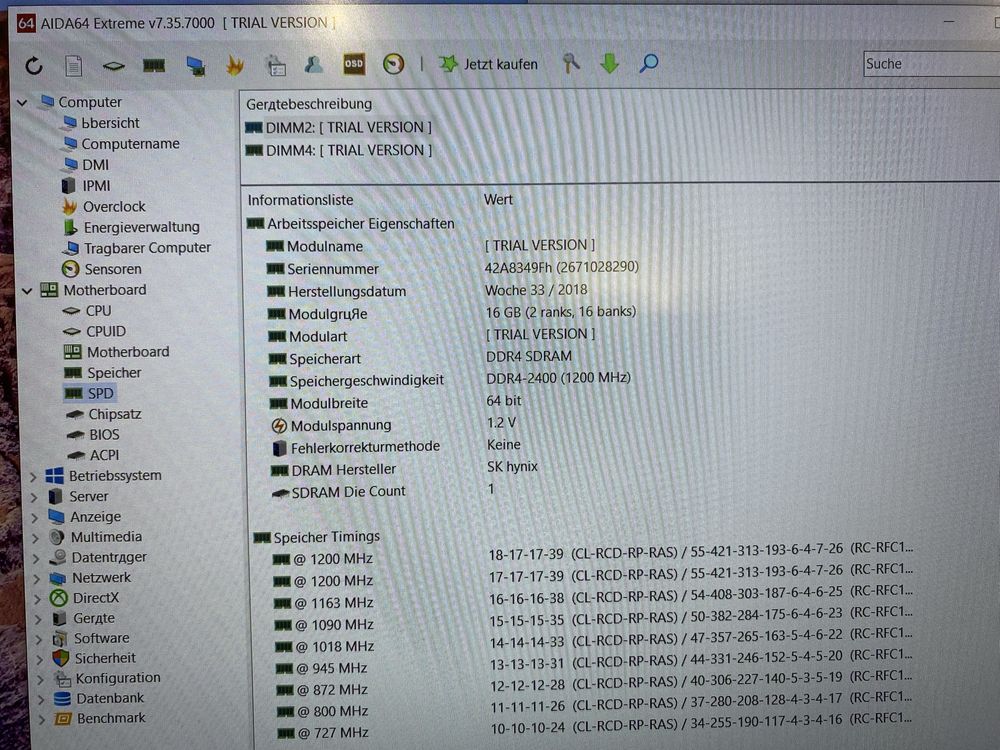Click the Jetzt kaufen button
This screenshot has height=750, width=1000.
[489, 64]
